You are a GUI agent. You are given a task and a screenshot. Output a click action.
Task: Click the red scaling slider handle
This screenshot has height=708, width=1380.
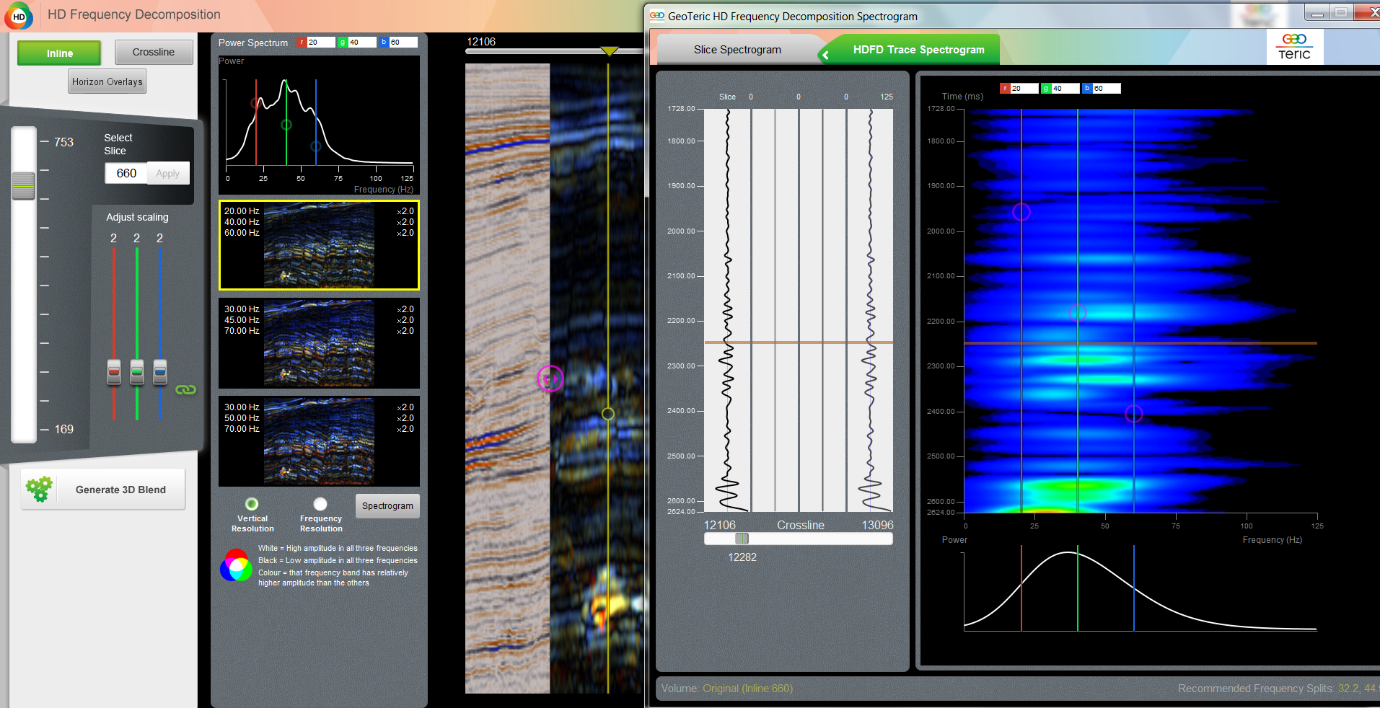pyautogui.click(x=114, y=372)
